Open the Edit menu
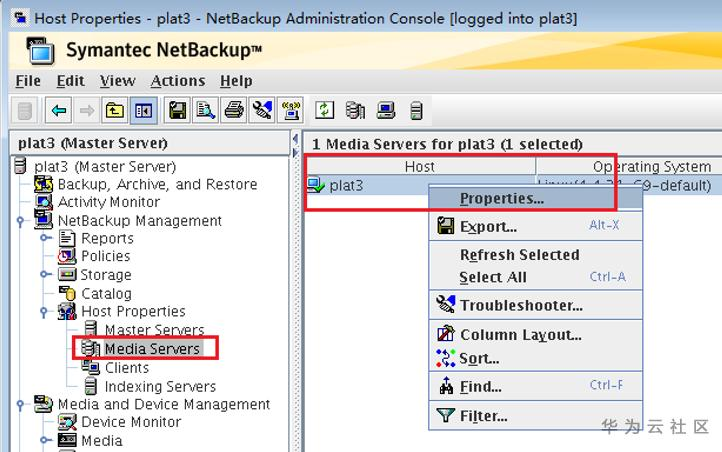722x452 pixels. coord(70,81)
